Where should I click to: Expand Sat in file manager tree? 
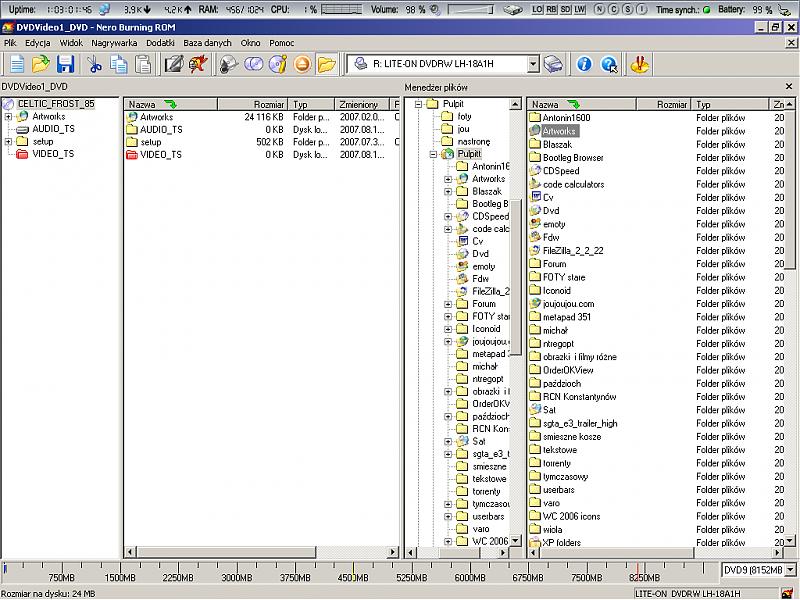pyautogui.click(x=448, y=441)
